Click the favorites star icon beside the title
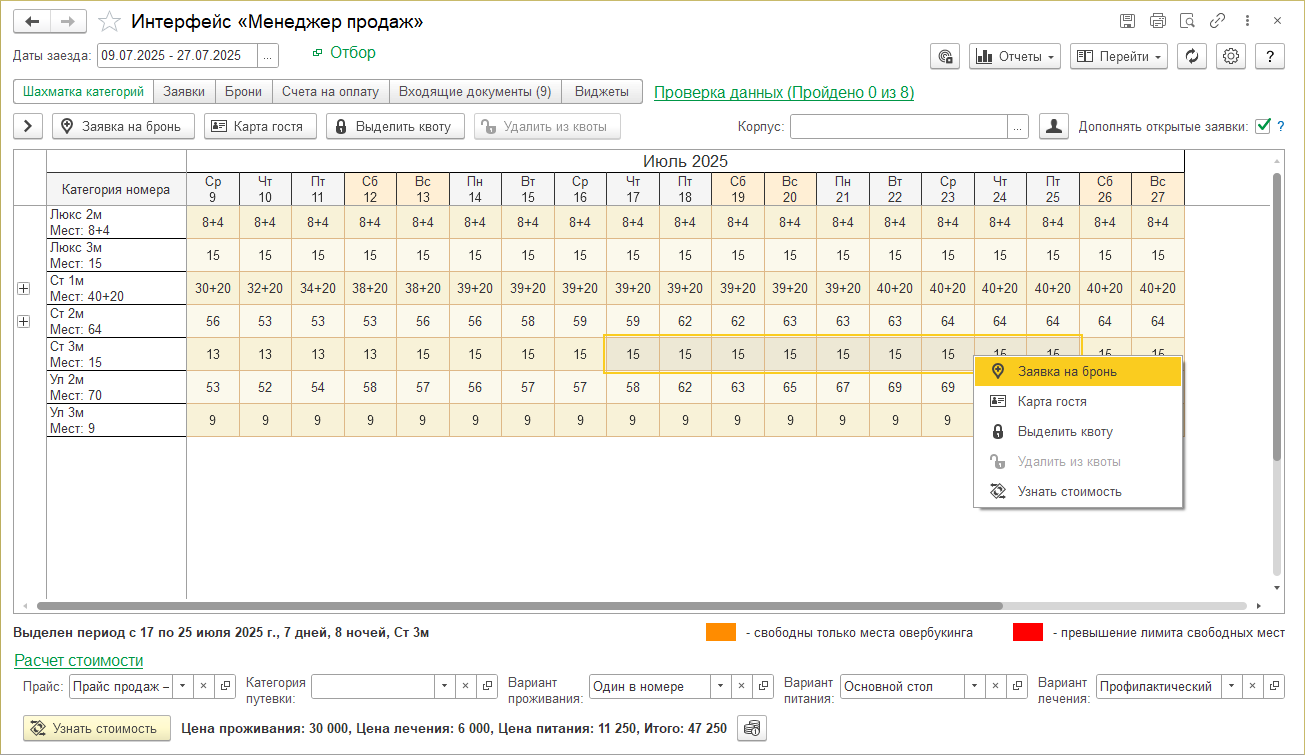Image resolution: width=1305 pixels, height=755 pixels. (112, 22)
